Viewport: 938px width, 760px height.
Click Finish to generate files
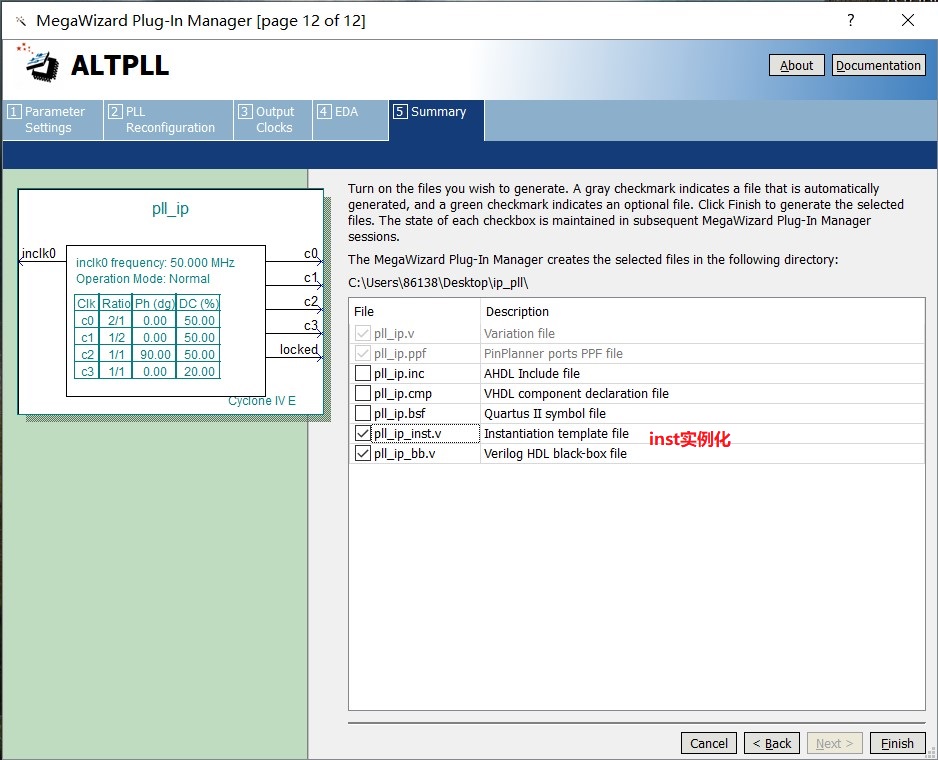click(897, 743)
